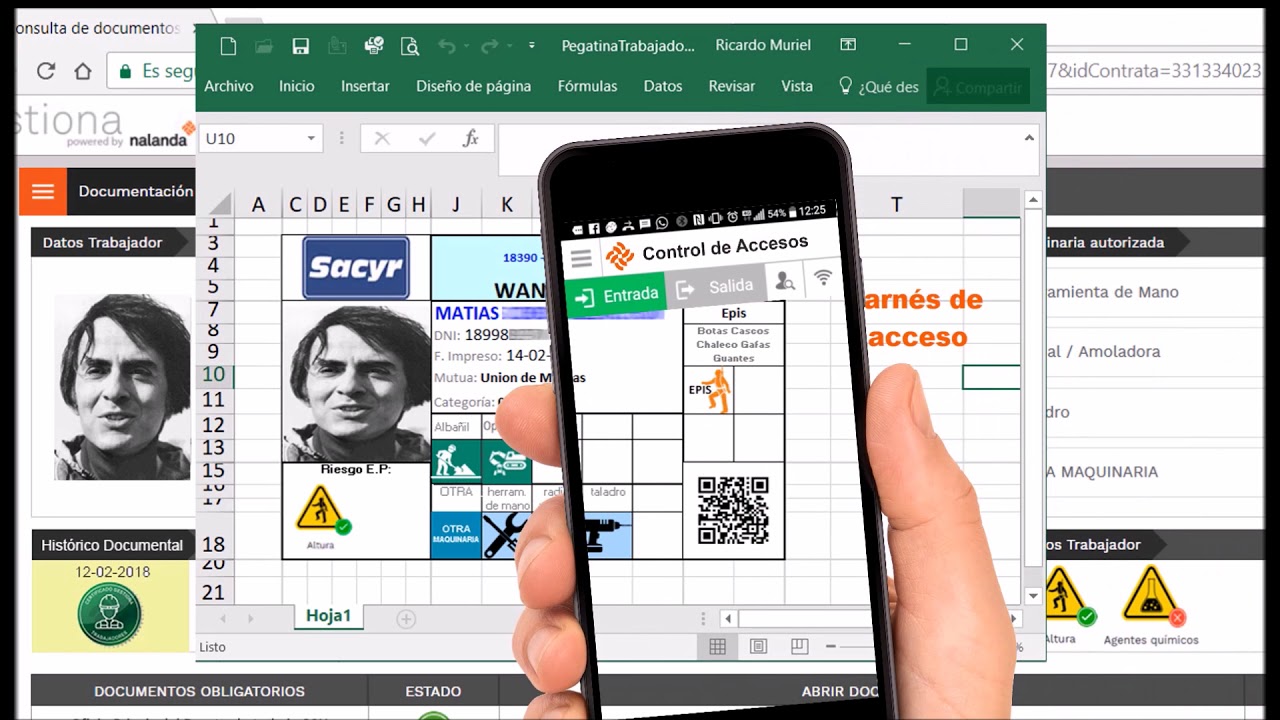Open the phone app's hamburger menu
The width and height of the screenshot is (1280, 720).
click(581, 258)
